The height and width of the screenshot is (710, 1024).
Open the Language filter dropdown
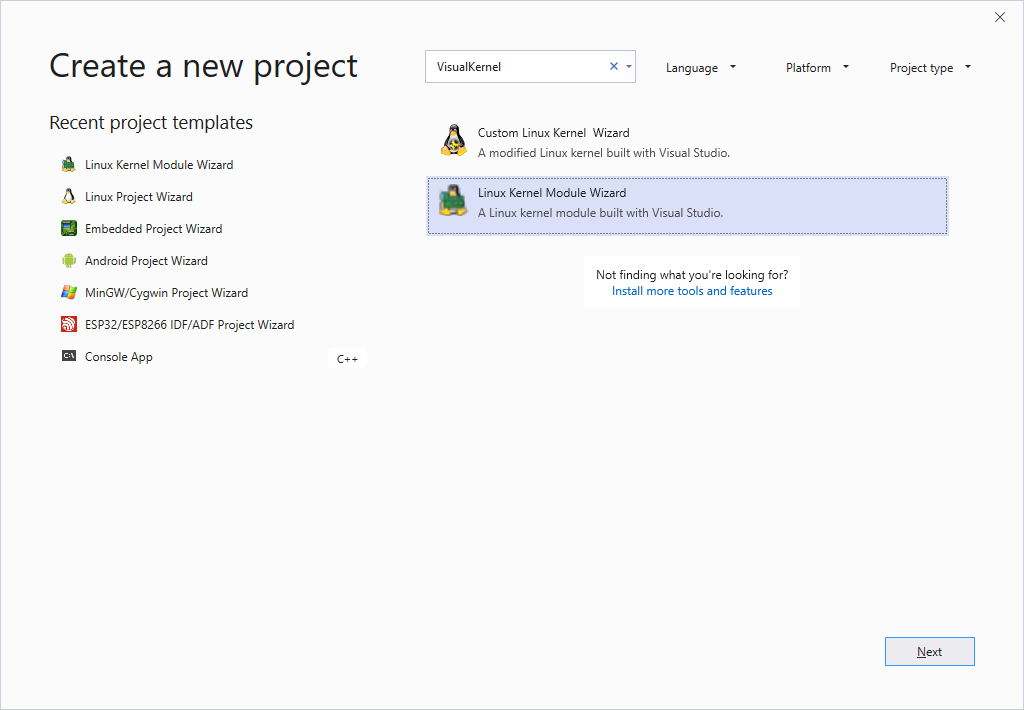click(701, 67)
